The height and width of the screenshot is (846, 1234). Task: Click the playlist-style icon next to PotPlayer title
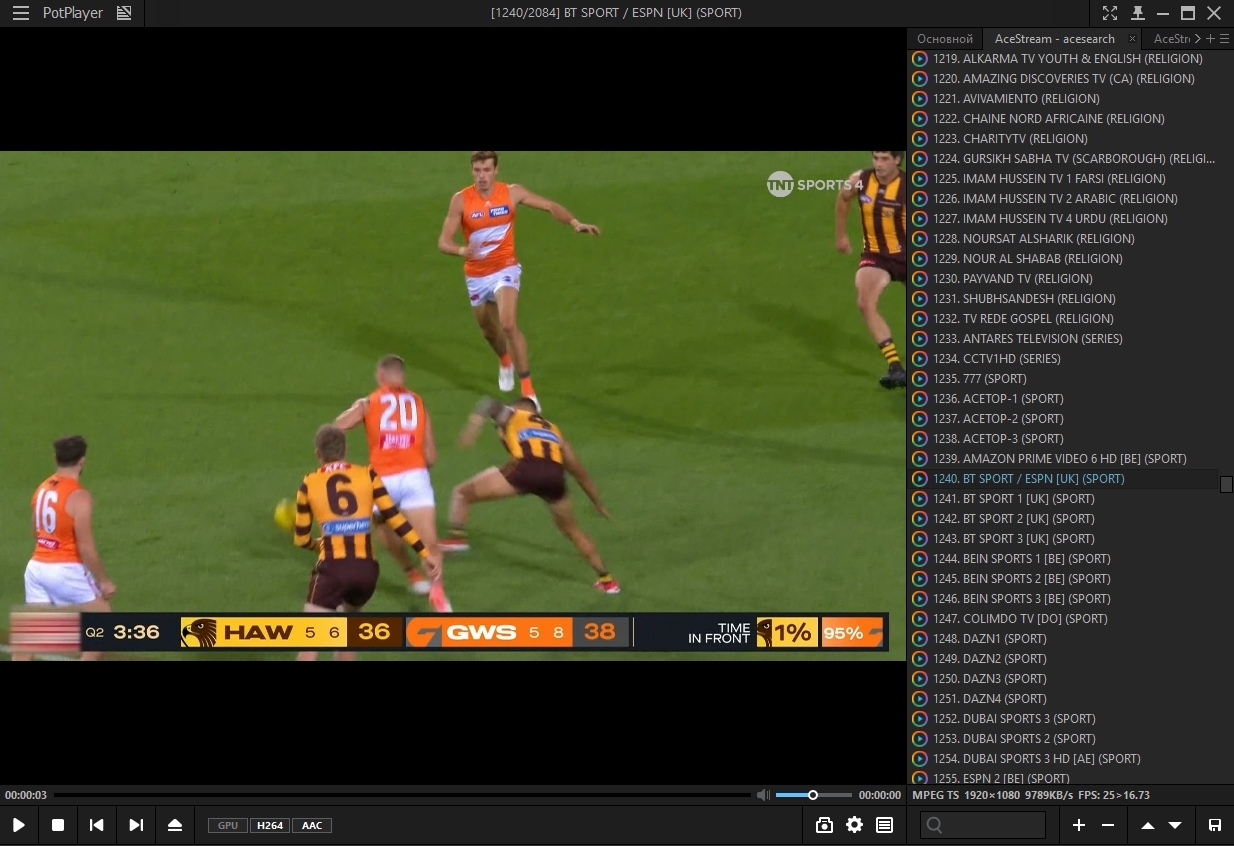click(x=124, y=13)
